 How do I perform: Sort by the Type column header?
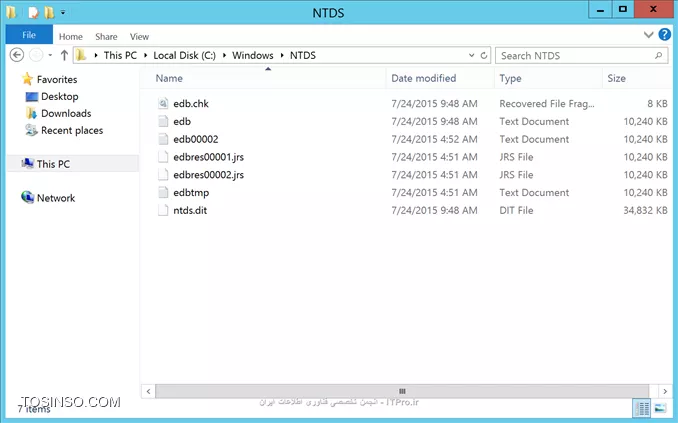(x=510, y=78)
